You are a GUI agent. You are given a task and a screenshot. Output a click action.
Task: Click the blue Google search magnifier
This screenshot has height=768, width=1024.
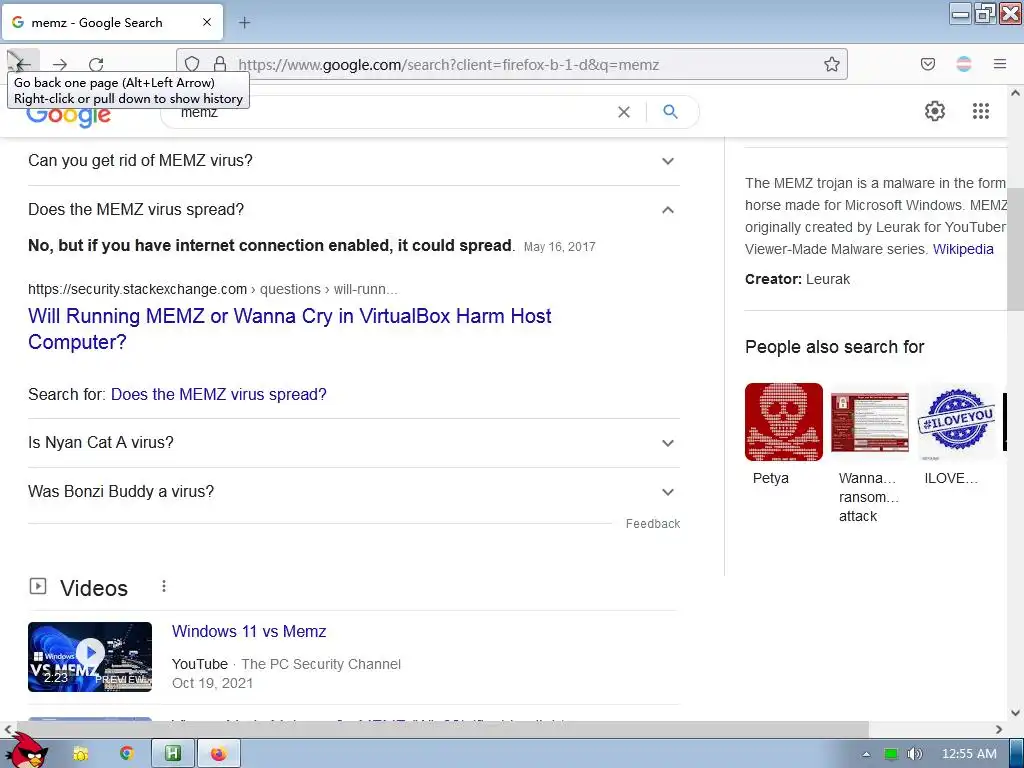tap(670, 112)
